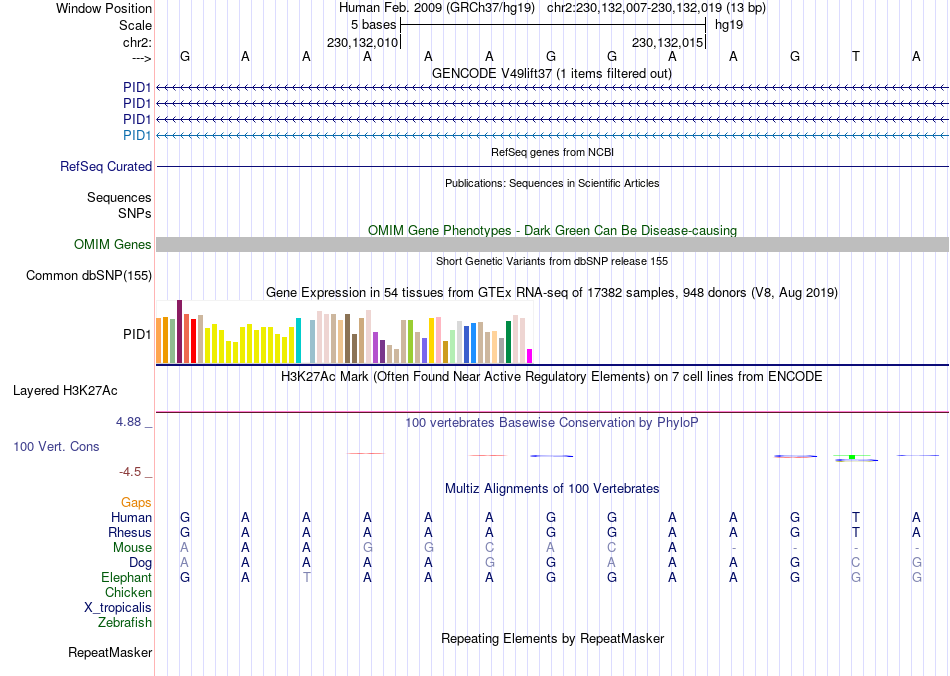Click the light-blue PID1 transcript label

[x=137, y=135]
